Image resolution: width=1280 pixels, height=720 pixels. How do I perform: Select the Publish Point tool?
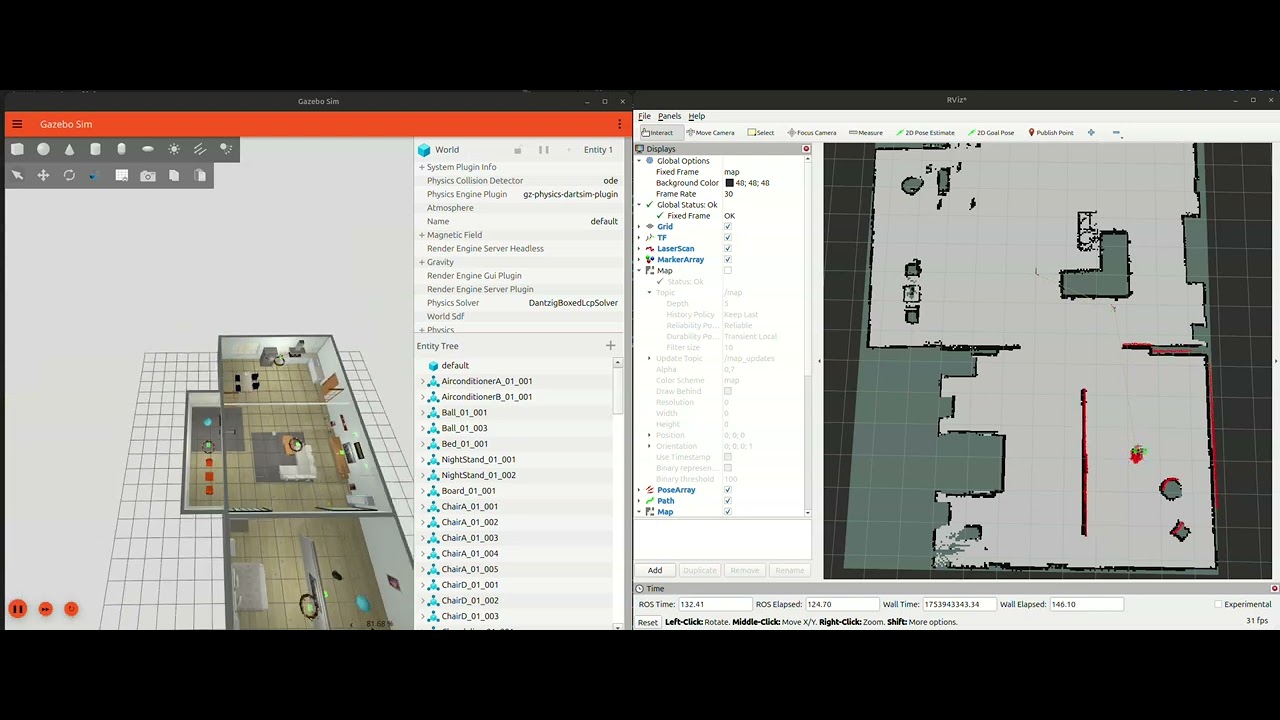[1050, 132]
